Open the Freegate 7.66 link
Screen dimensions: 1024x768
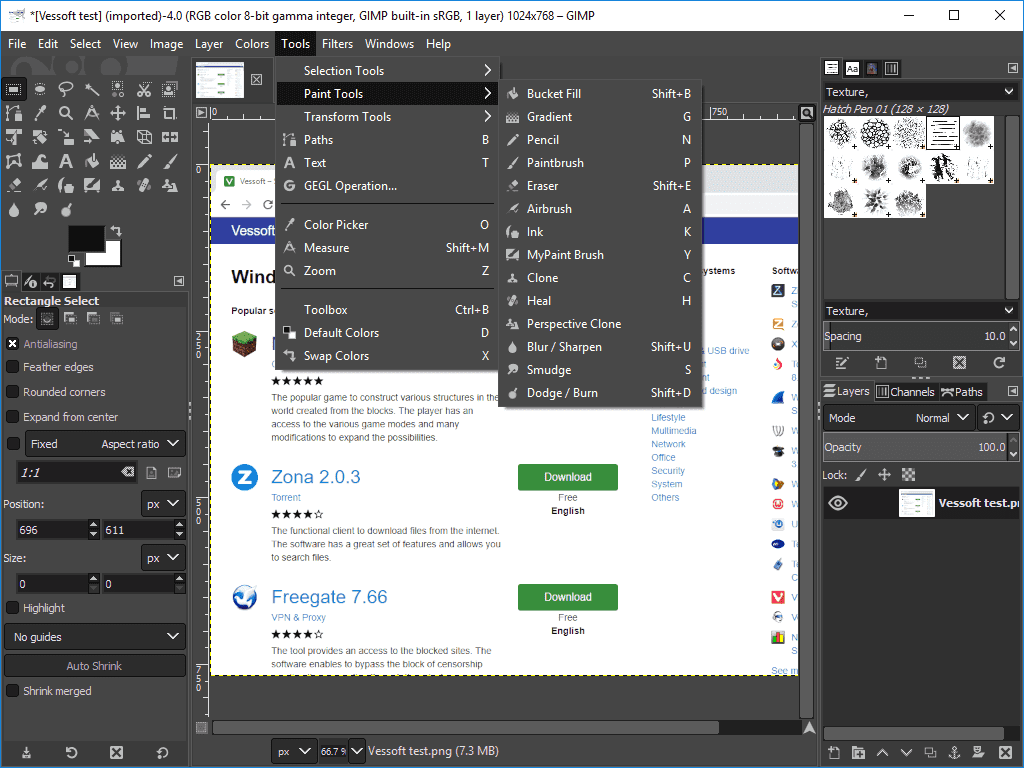(329, 597)
